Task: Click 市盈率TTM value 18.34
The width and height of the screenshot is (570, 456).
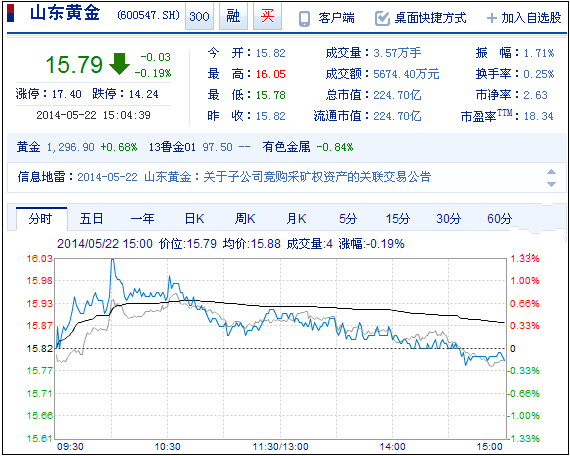Action: point(538,116)
